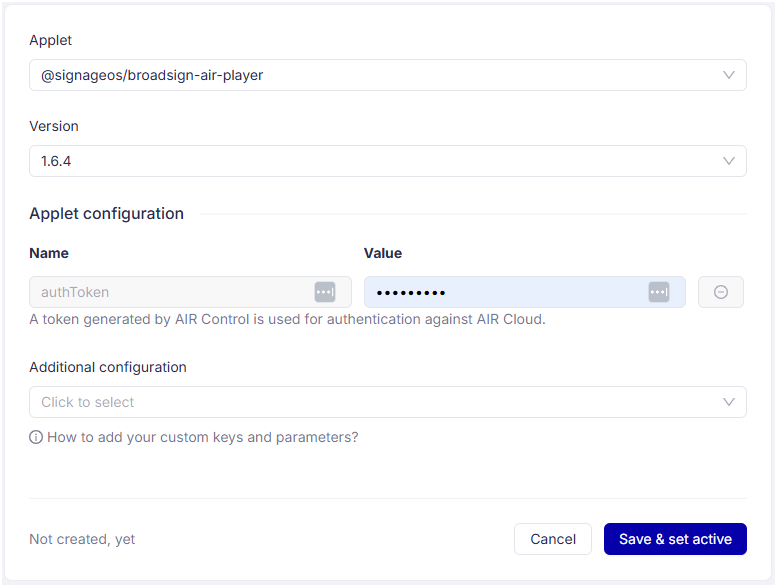The image size is (777, 587).
Task: Click the 'Additional configuration' label
Action: 108,367
